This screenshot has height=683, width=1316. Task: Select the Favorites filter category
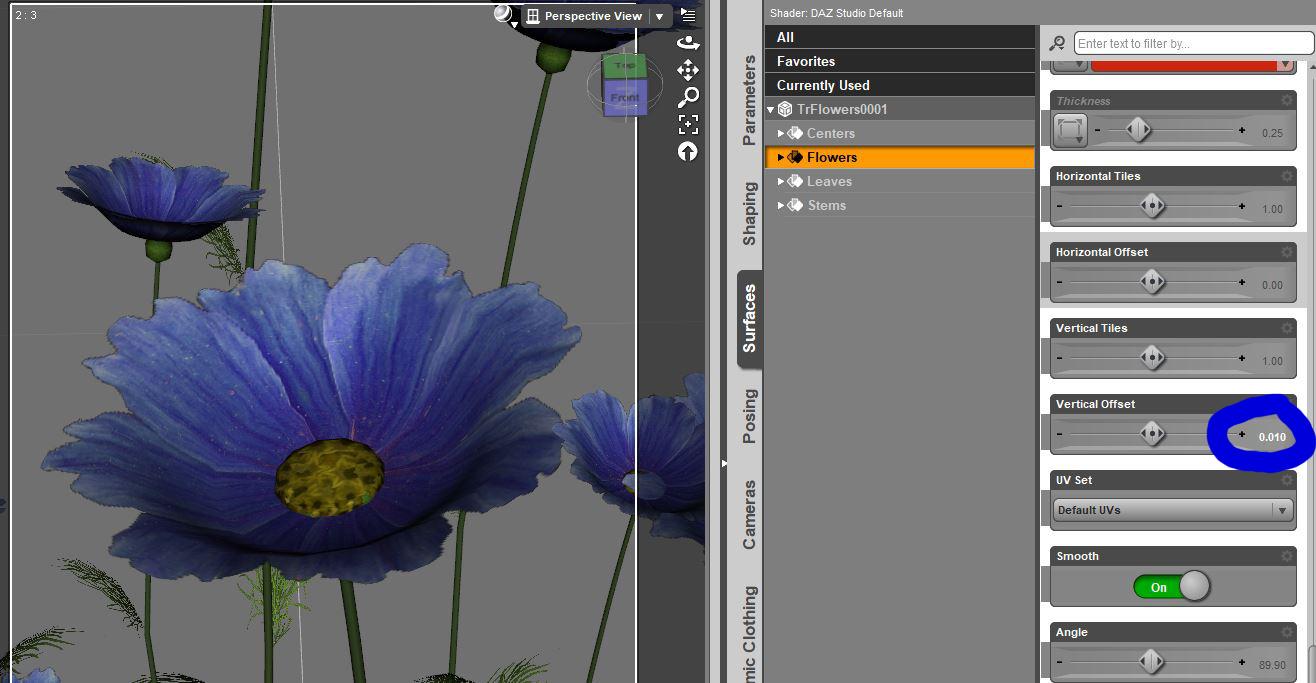[x=900, y=61]
